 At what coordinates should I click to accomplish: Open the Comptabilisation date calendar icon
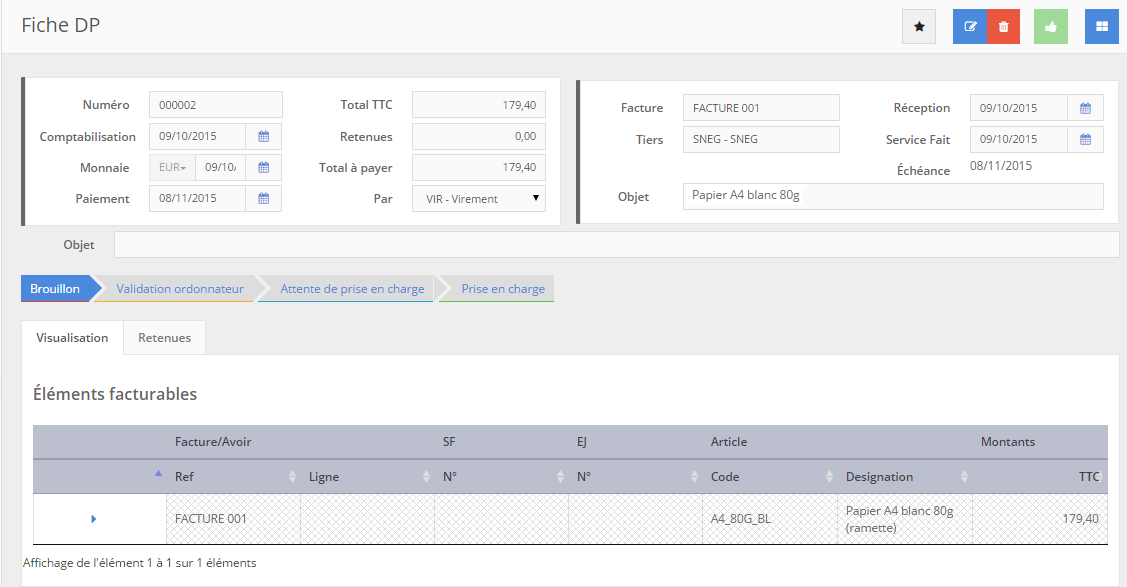click(264, 136)
